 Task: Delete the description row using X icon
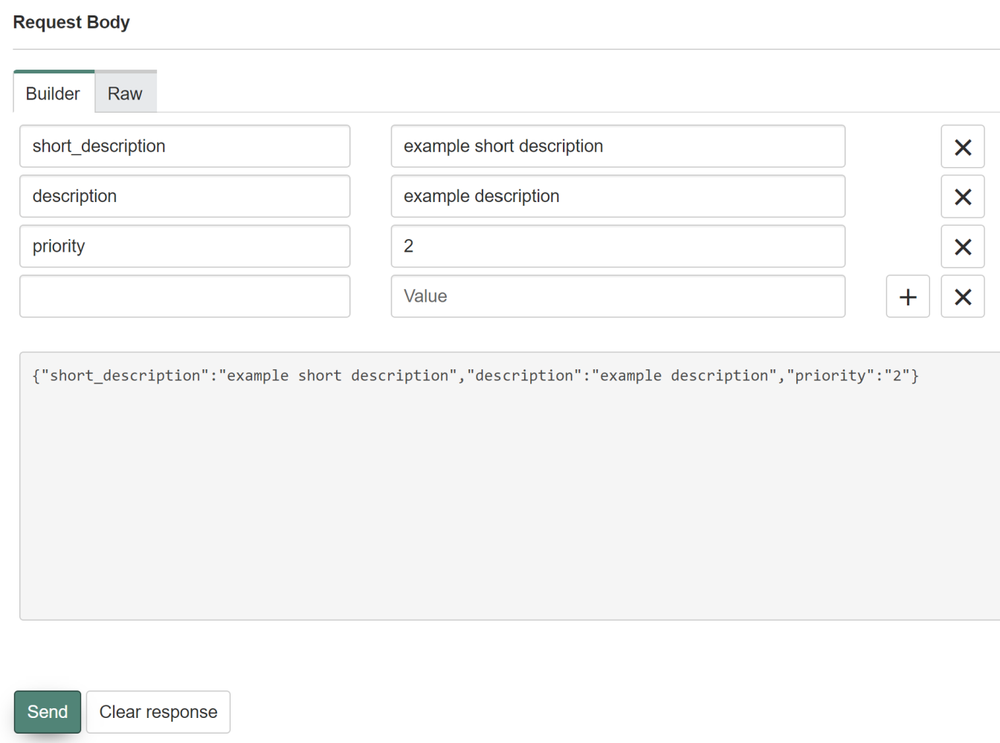(962, 196)
